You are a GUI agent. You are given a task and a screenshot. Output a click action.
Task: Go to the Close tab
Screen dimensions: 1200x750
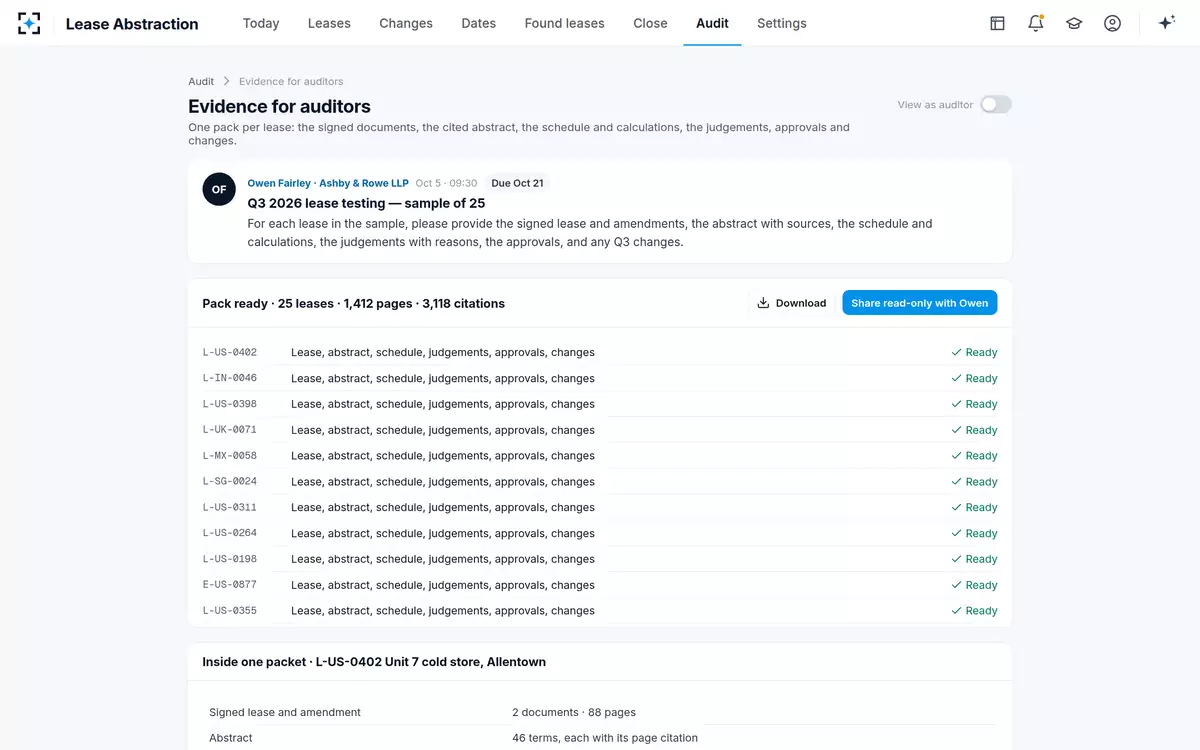650,23
